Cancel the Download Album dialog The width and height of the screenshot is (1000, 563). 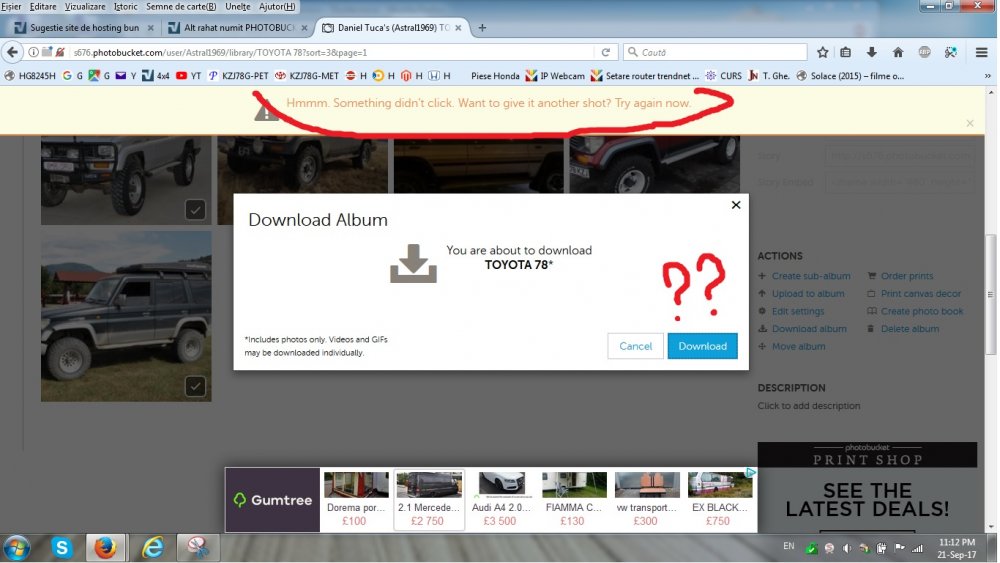point(635,346)
